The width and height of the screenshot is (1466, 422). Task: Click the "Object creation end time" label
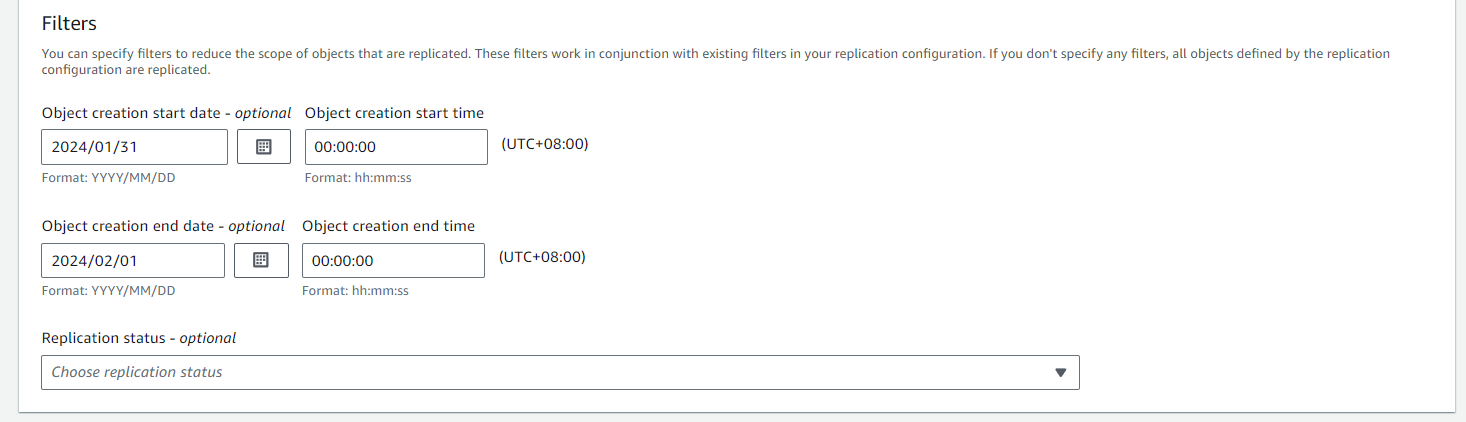[x=388, y=226]
